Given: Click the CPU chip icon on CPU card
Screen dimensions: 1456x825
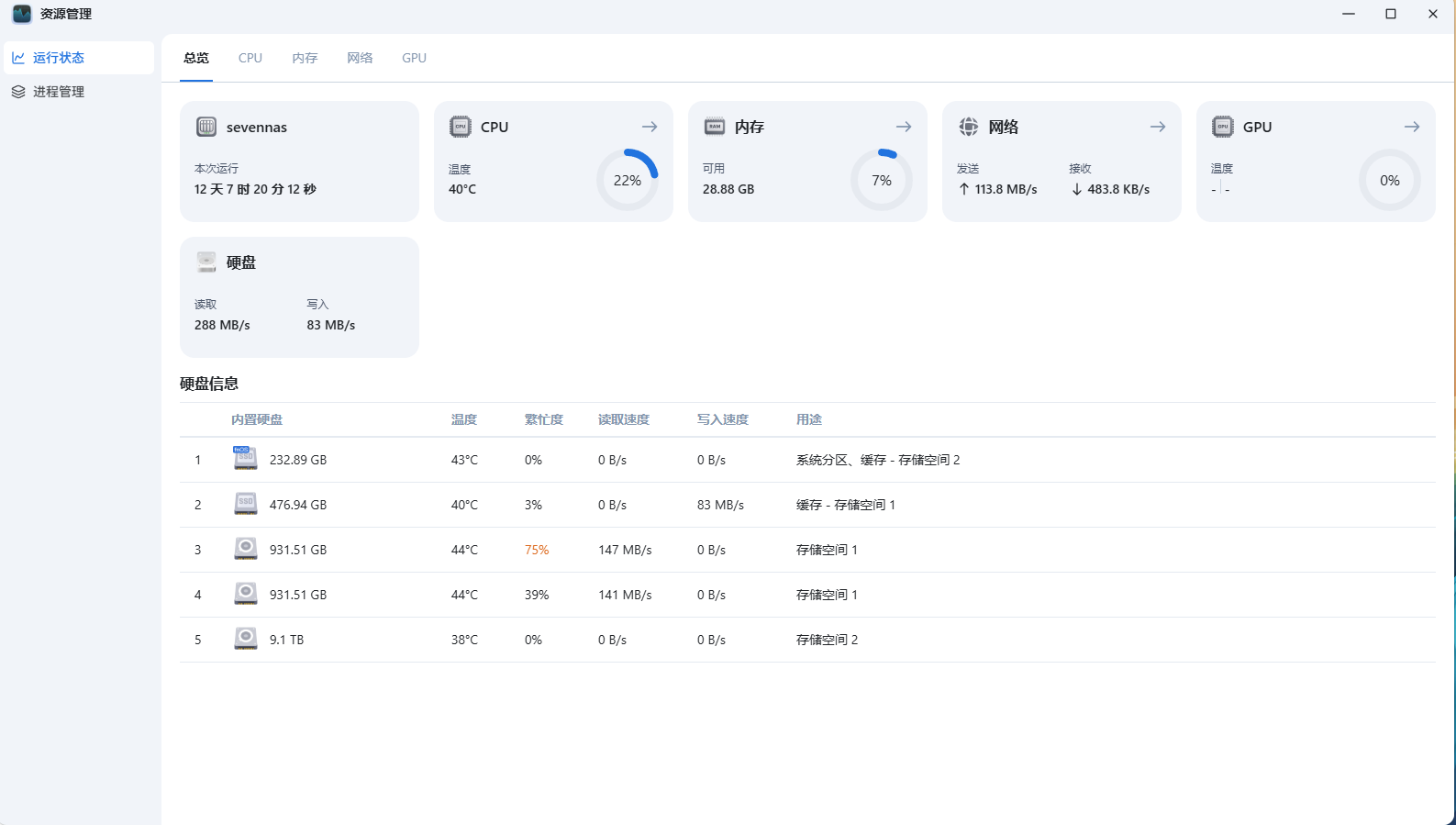Looking at the screenshot, I should [x=461, y=127].
